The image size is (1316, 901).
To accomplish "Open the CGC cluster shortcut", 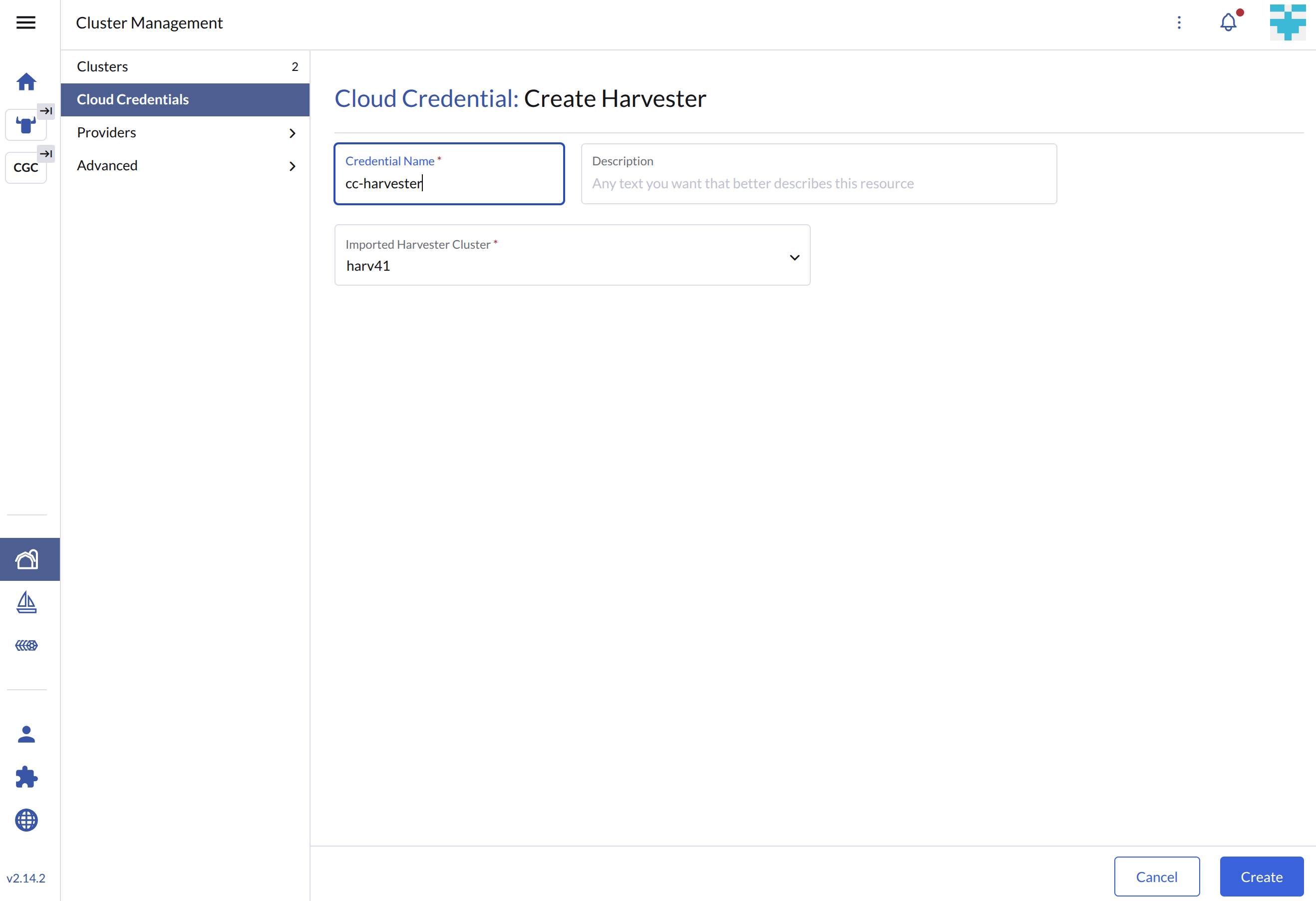I will pos(25,168).
